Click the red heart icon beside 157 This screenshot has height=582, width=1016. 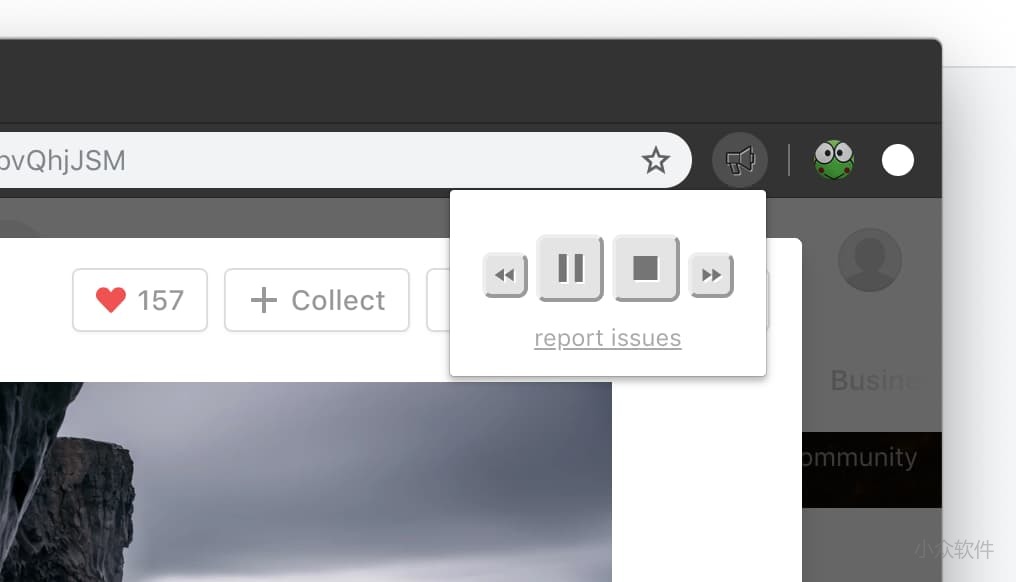111,300
